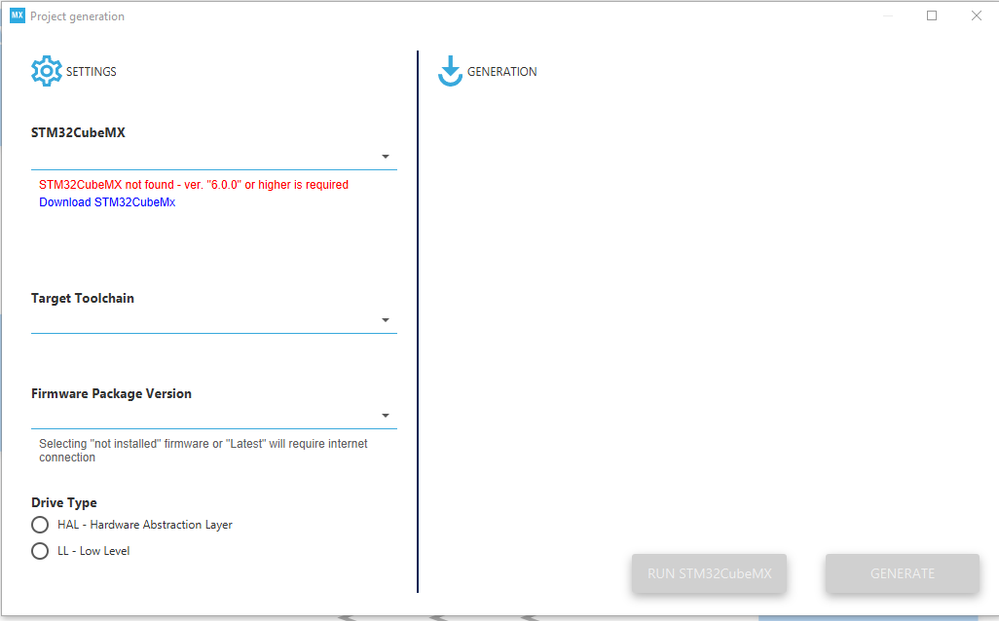Image resolution: width=999 pixels, height=621 pixels.
Task: Click the RUN STM32CubeMX button
Action: [x=709, y=573]
